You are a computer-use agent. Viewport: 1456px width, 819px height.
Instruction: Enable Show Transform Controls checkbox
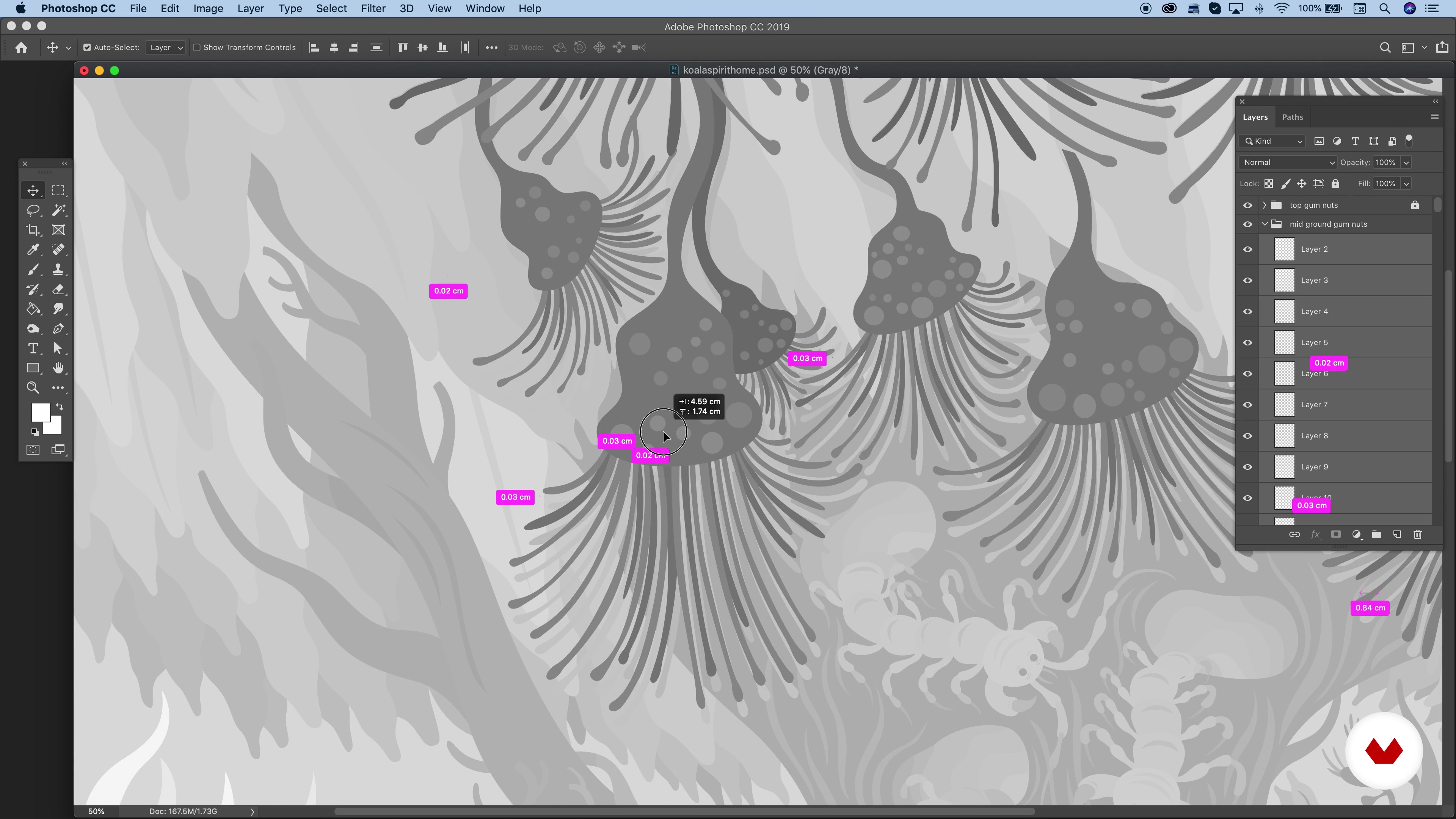197,47
